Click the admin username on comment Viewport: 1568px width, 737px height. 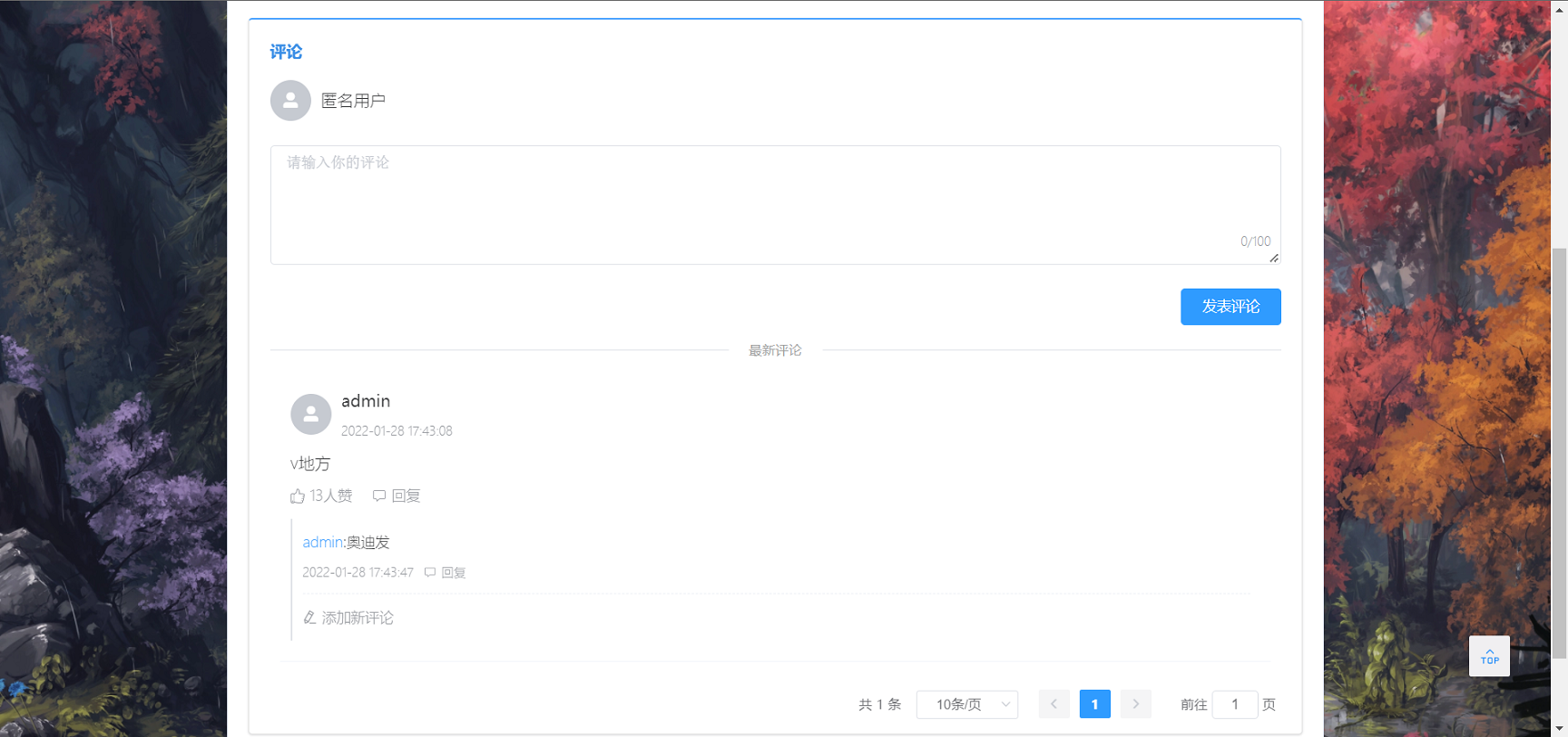coord(366,401)
